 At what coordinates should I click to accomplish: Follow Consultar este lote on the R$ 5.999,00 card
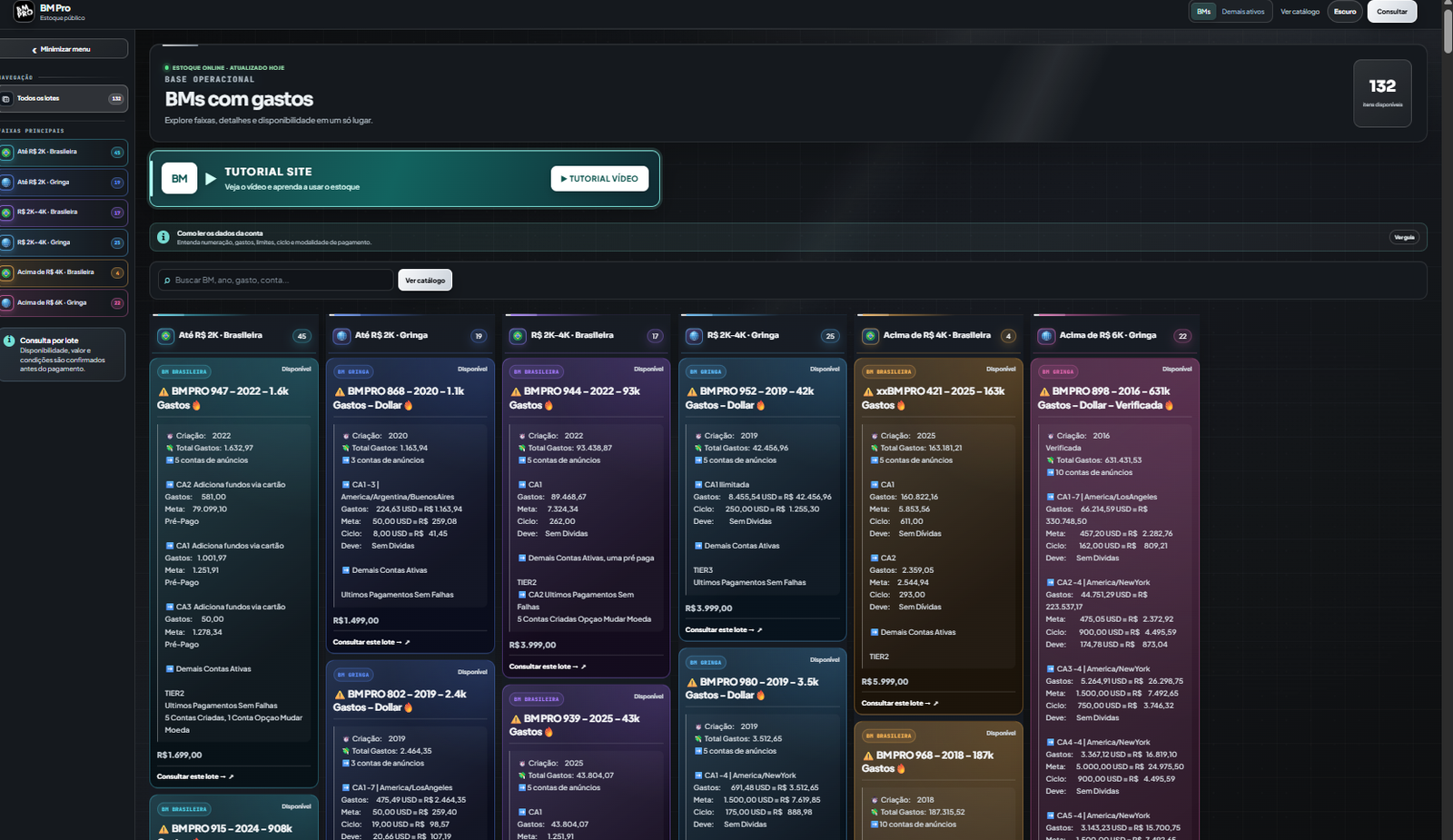click(x=900, y=703)
